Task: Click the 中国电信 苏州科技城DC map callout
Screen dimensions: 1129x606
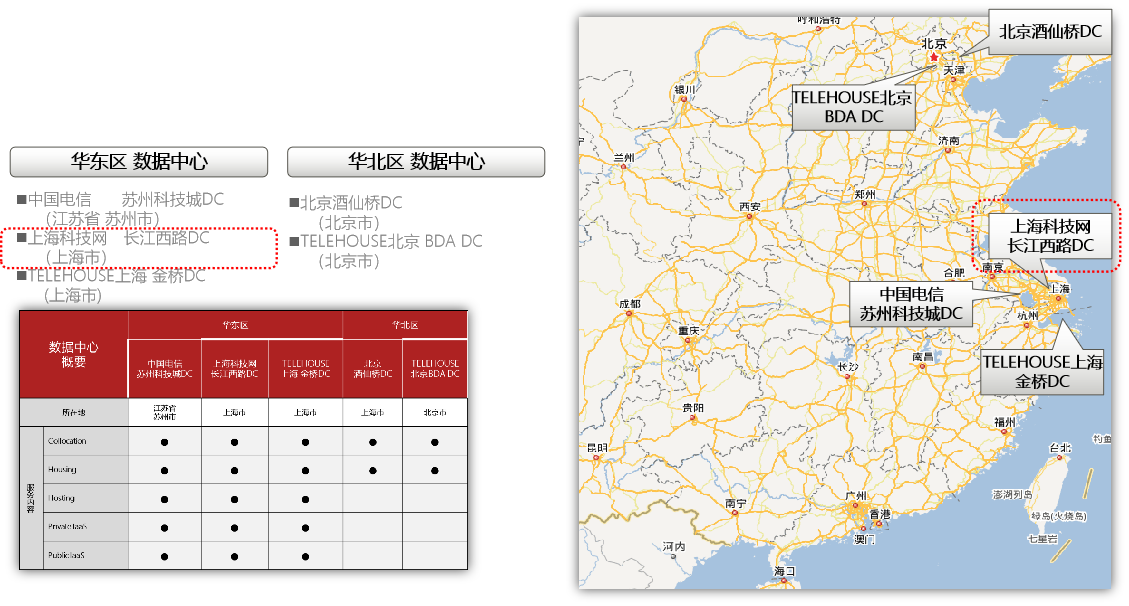Action: (x=911, y=304)
